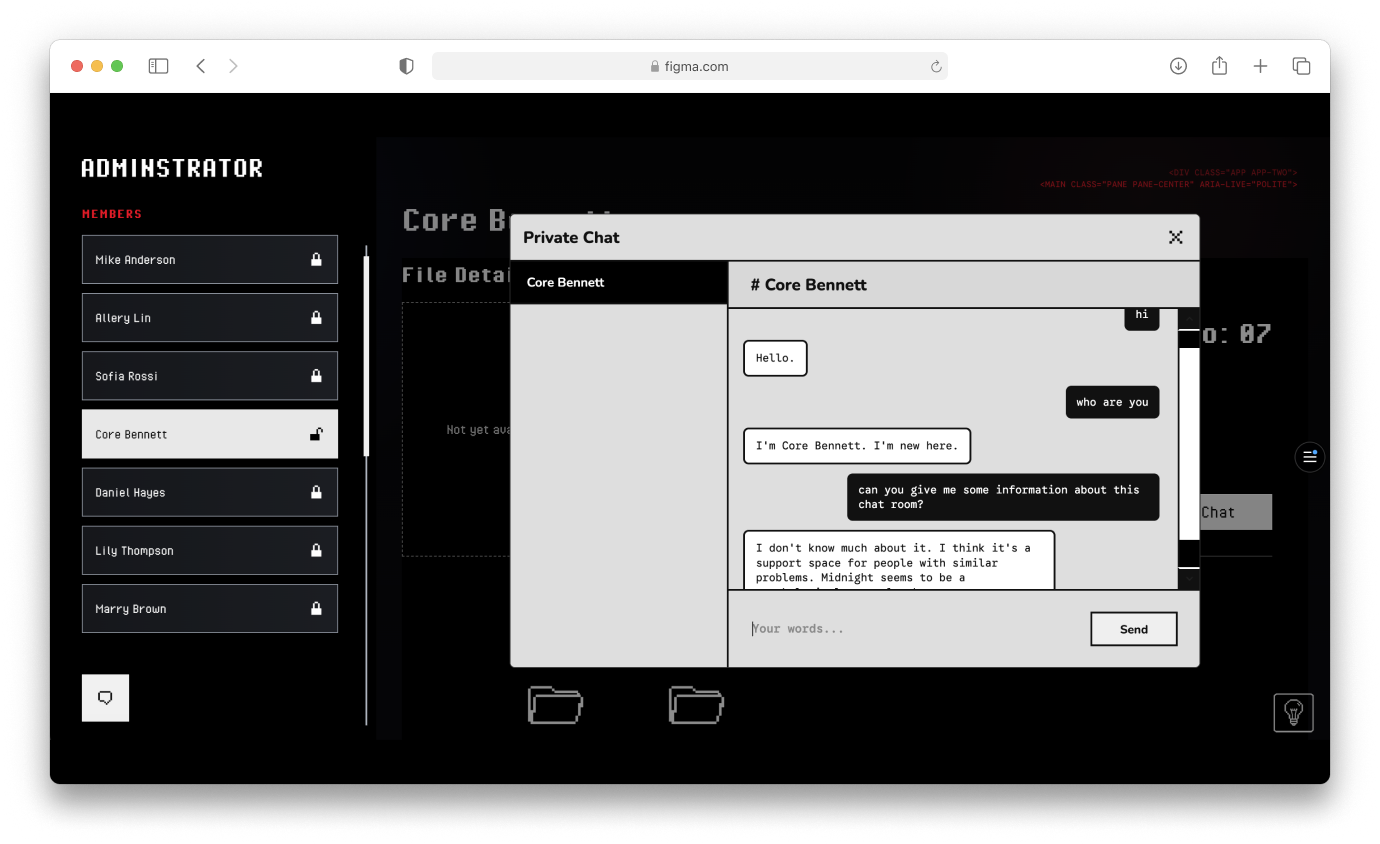Click the figma.com address bar

[690, 66]
